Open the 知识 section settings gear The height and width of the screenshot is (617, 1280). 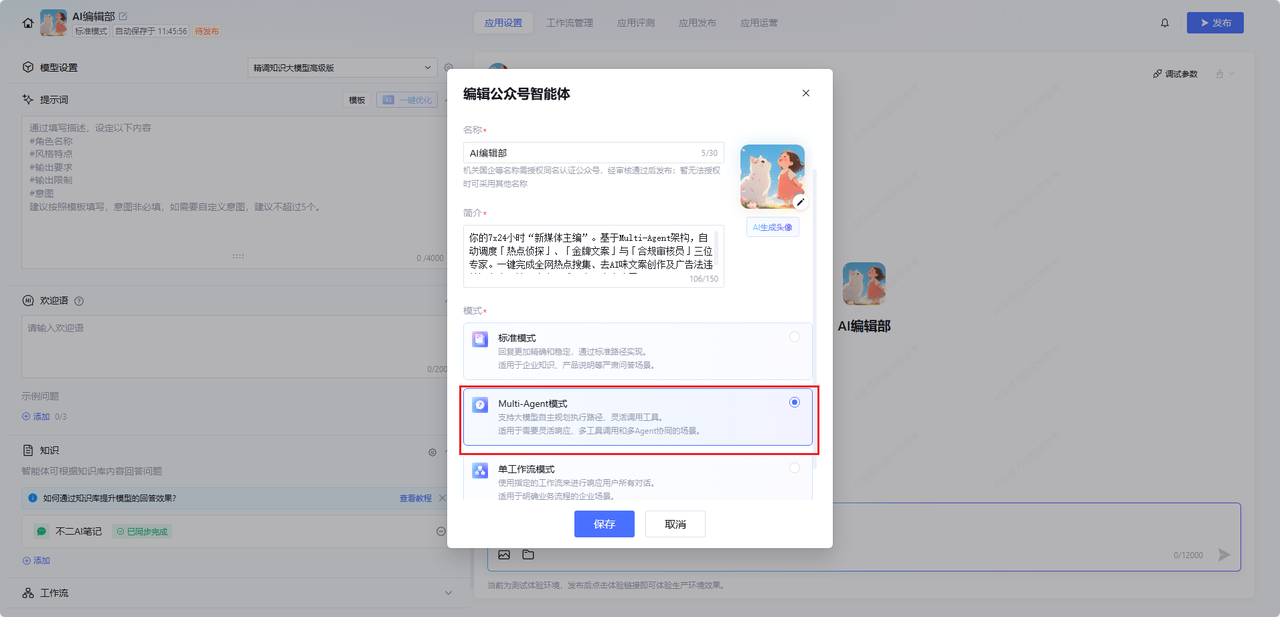pyautogui.click(x=432, y=452)
